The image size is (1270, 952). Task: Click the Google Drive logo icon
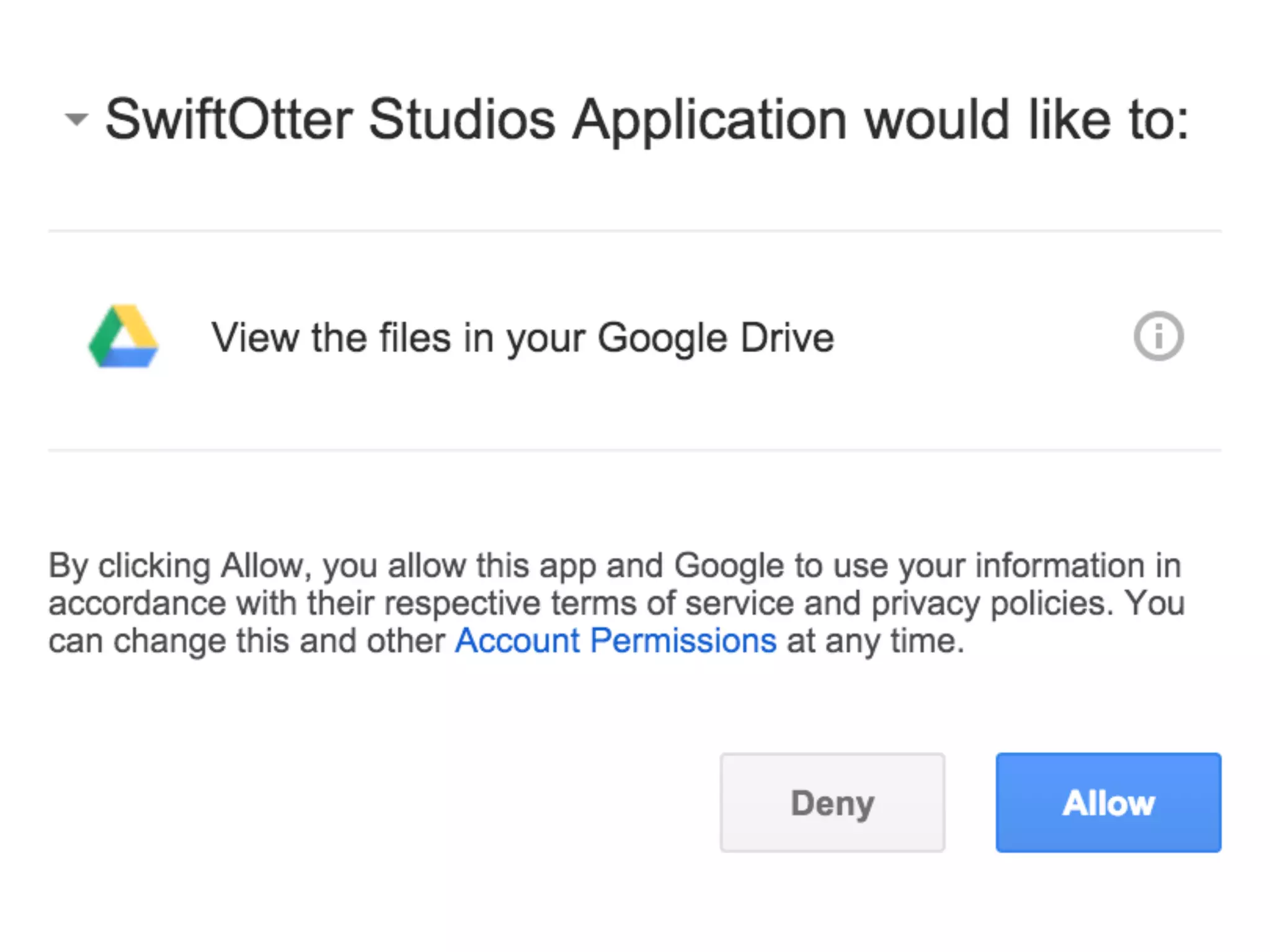click(x=123, y=337)
